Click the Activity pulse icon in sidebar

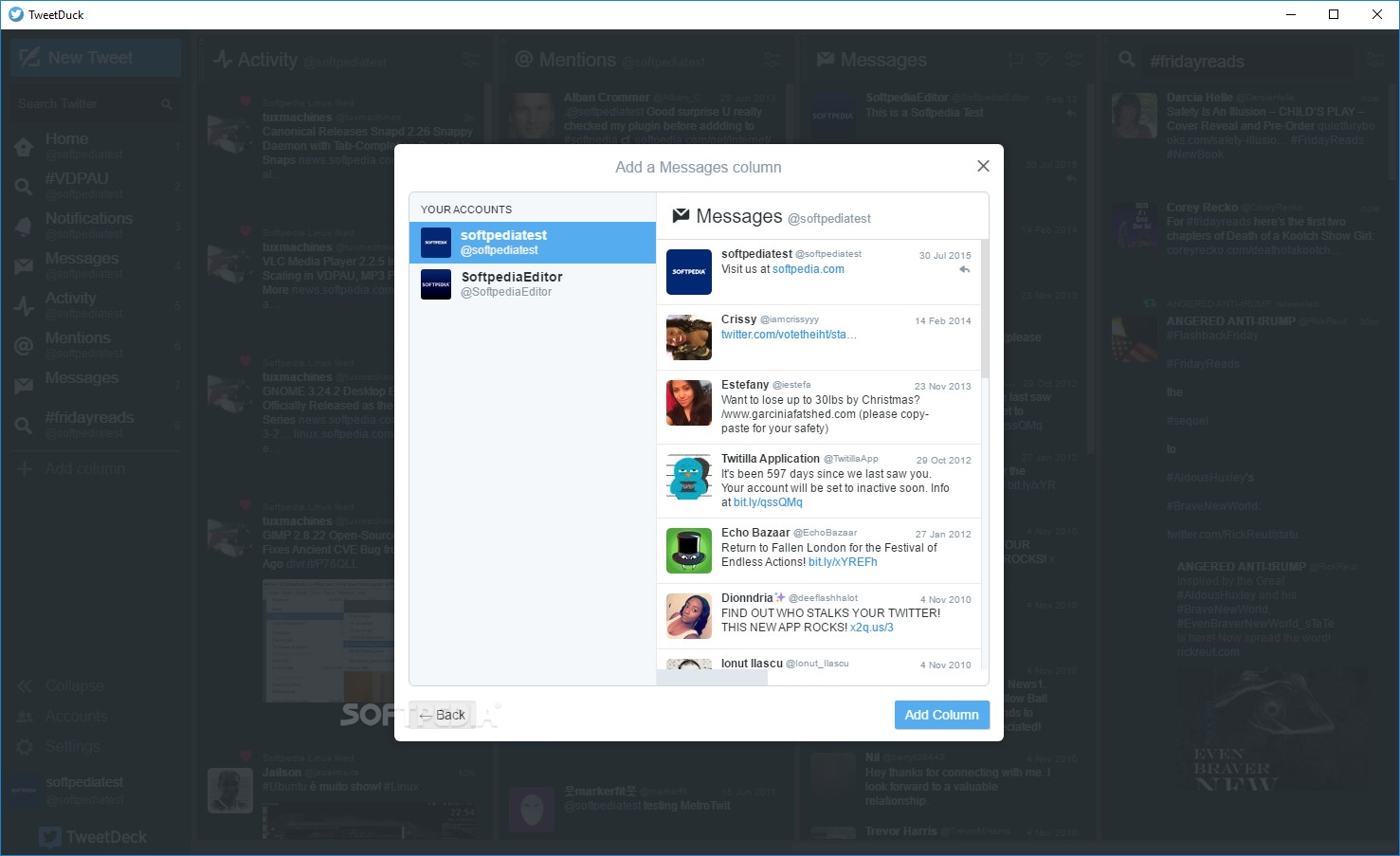click(24, 306)
